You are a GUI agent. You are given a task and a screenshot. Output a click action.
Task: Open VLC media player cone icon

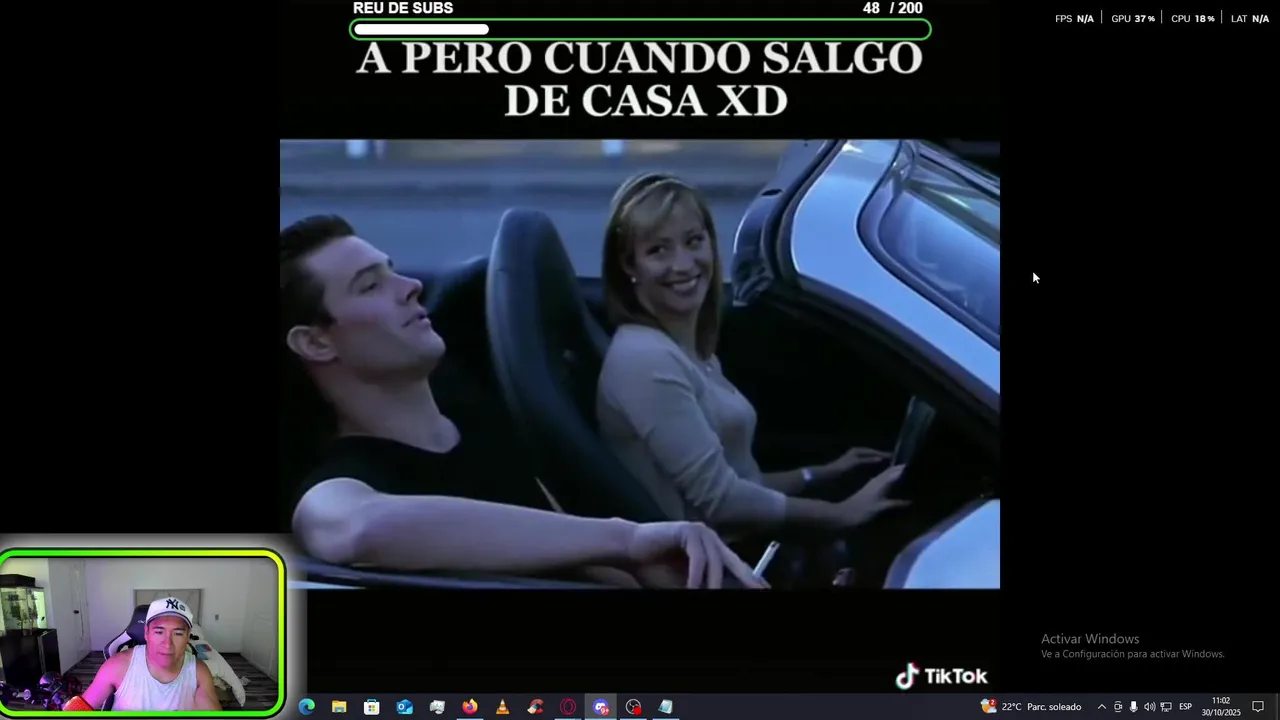pos(502,707)
